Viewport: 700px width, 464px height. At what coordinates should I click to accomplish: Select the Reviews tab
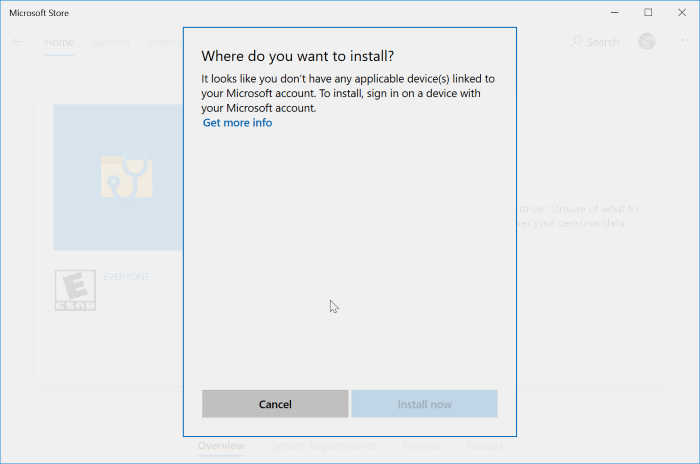421,446
